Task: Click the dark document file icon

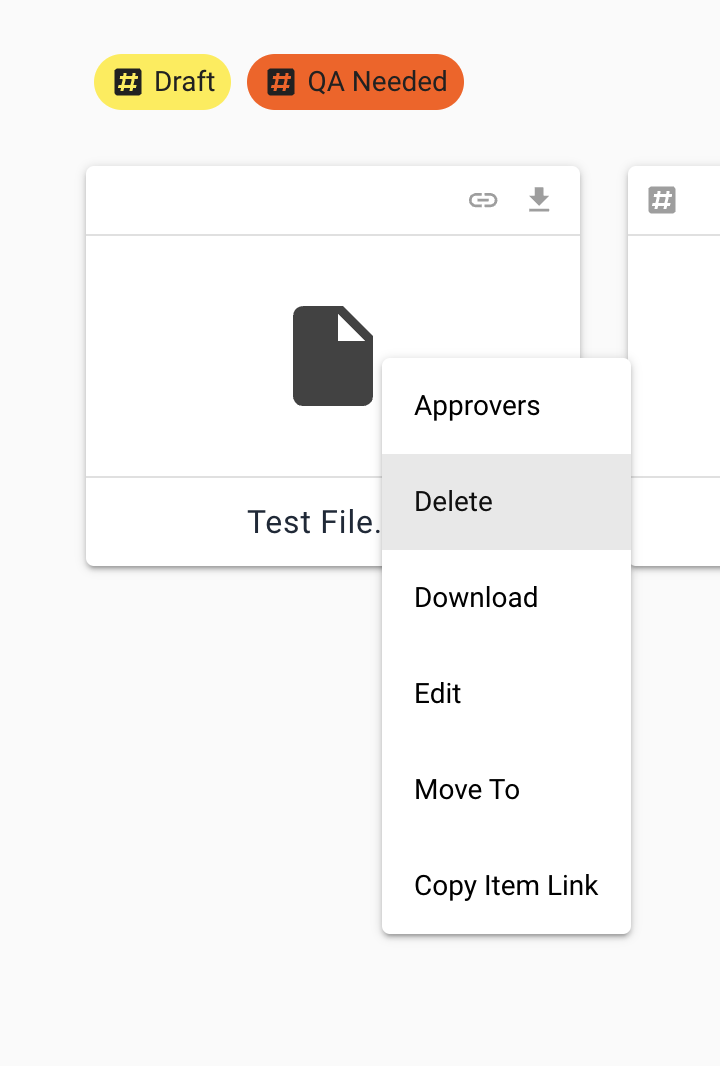Action: [x=332, y=355]
